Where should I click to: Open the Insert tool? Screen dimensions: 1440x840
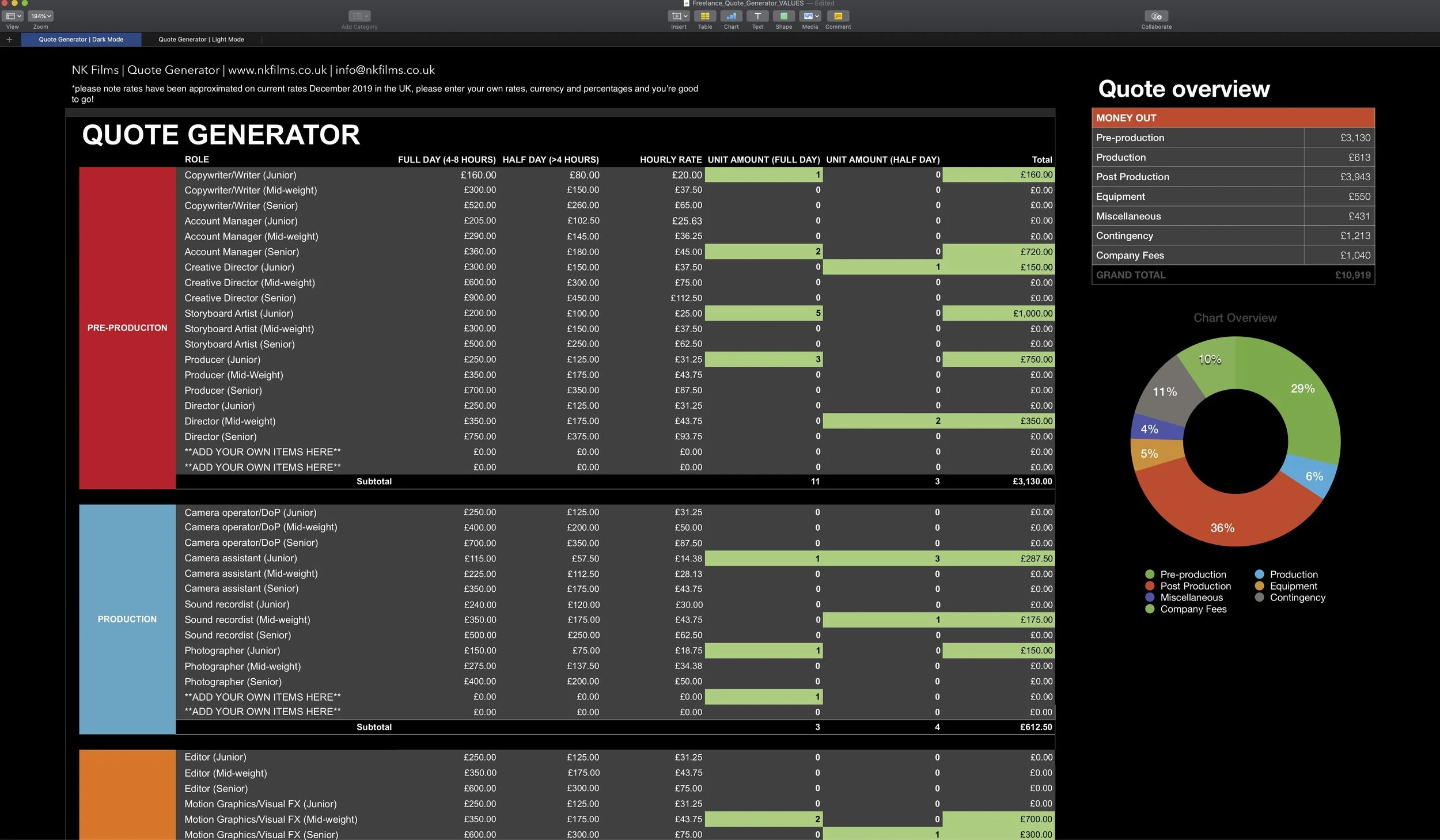coord(676,16)
